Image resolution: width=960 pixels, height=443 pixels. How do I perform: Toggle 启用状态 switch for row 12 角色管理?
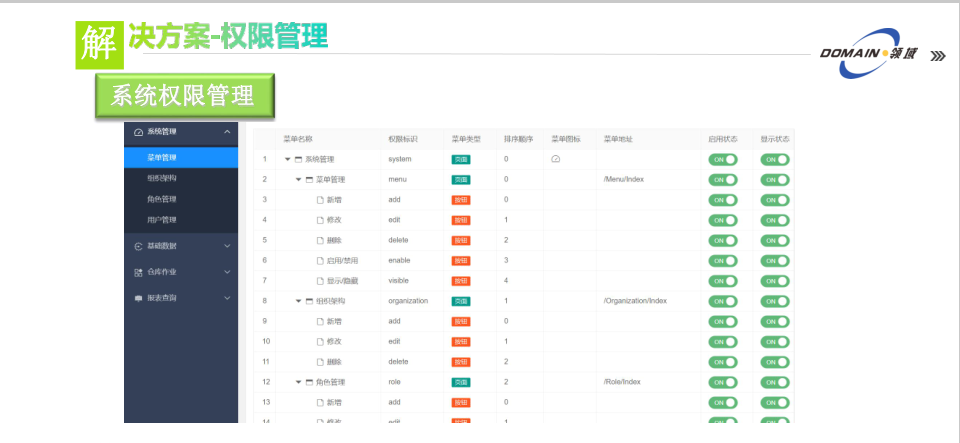coord(723,382)
